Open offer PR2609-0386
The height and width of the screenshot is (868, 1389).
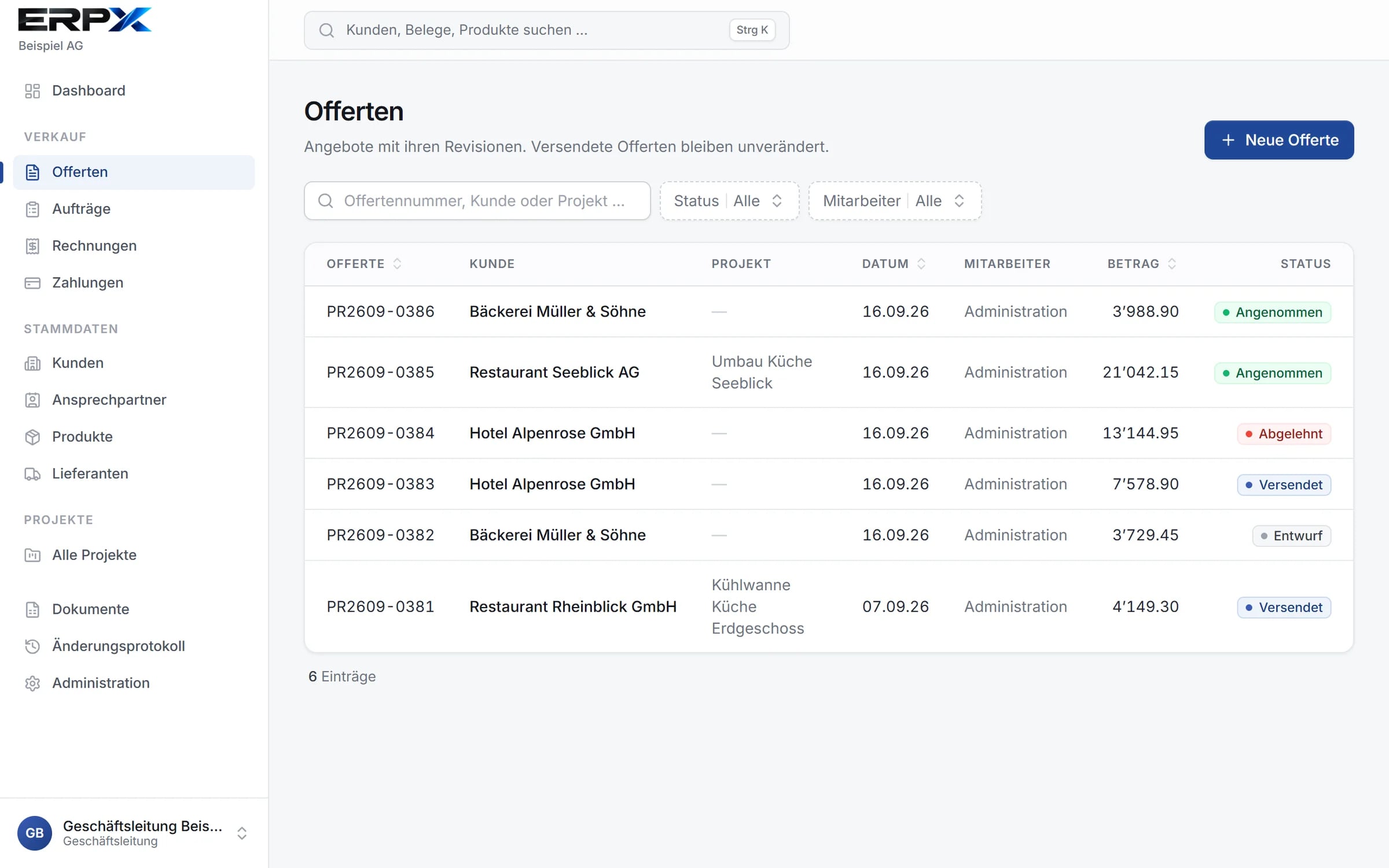click(380, 312)
